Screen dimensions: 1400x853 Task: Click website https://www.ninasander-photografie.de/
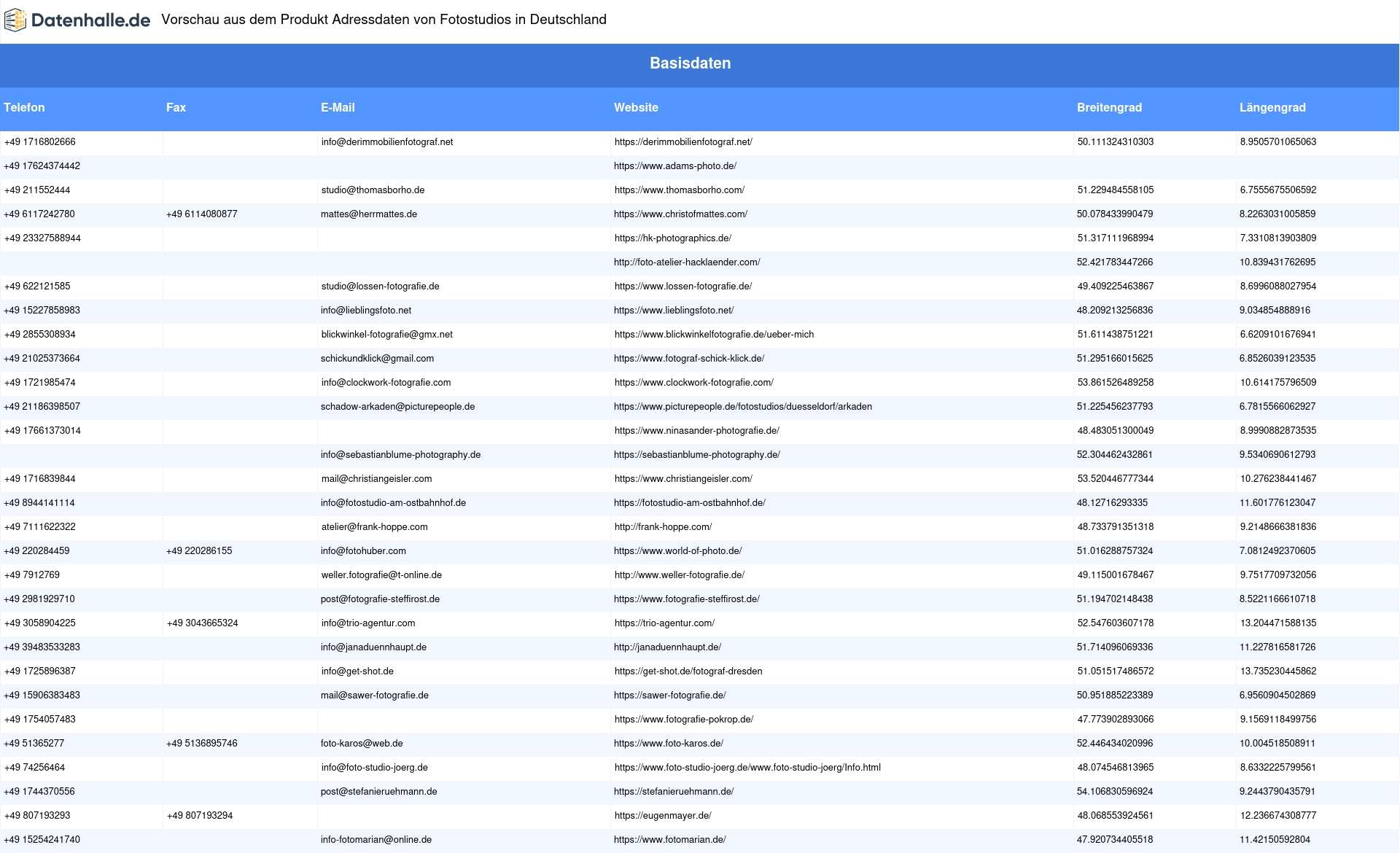click(697, 431)
